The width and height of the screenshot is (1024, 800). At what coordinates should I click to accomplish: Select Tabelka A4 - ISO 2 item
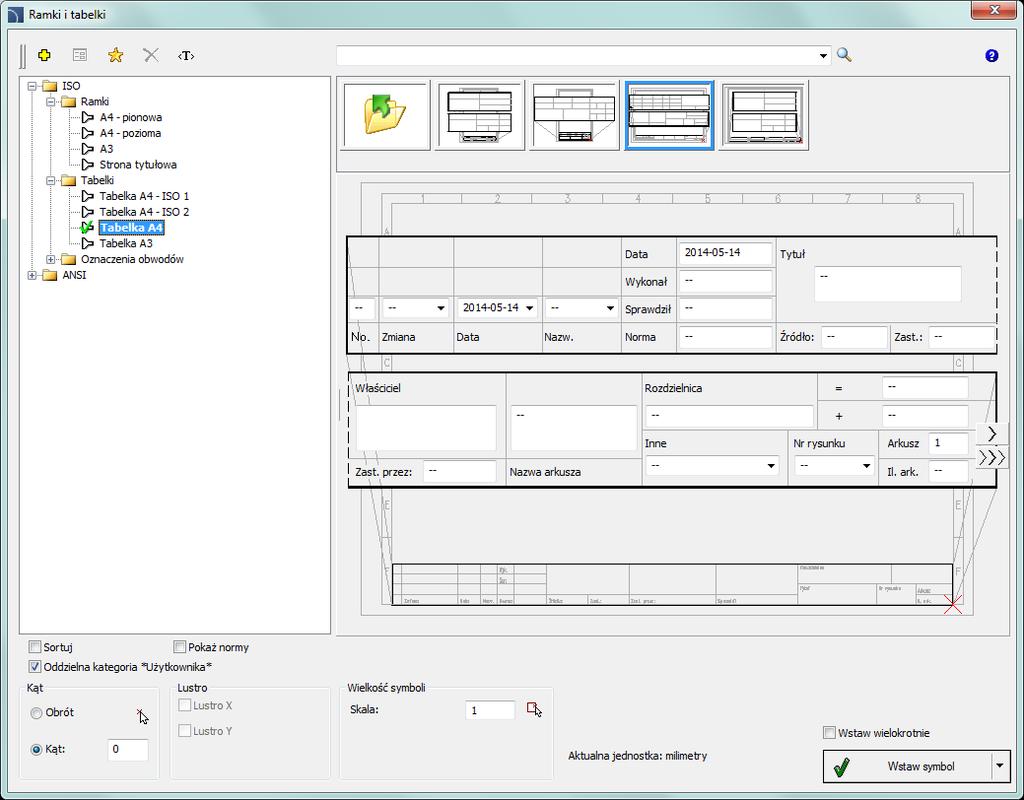pos(144,212)
